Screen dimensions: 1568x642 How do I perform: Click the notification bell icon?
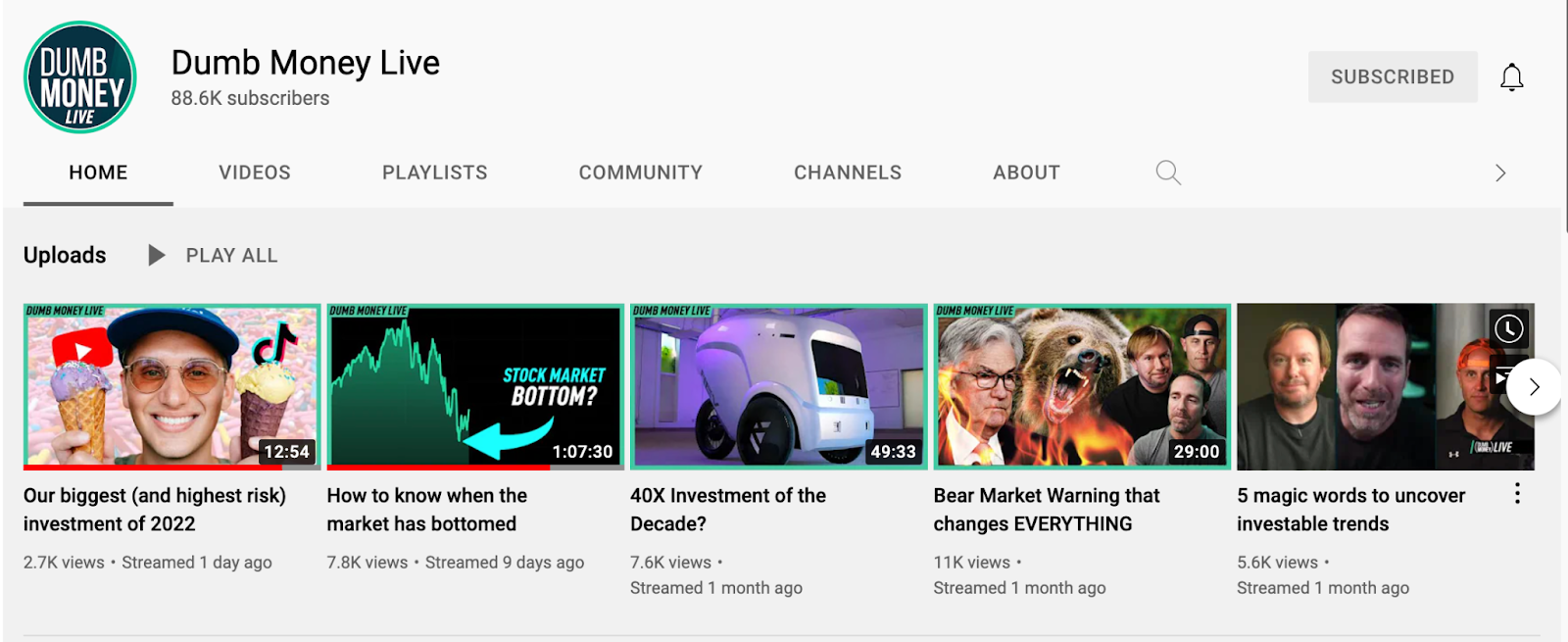(x=1511, y=77)
